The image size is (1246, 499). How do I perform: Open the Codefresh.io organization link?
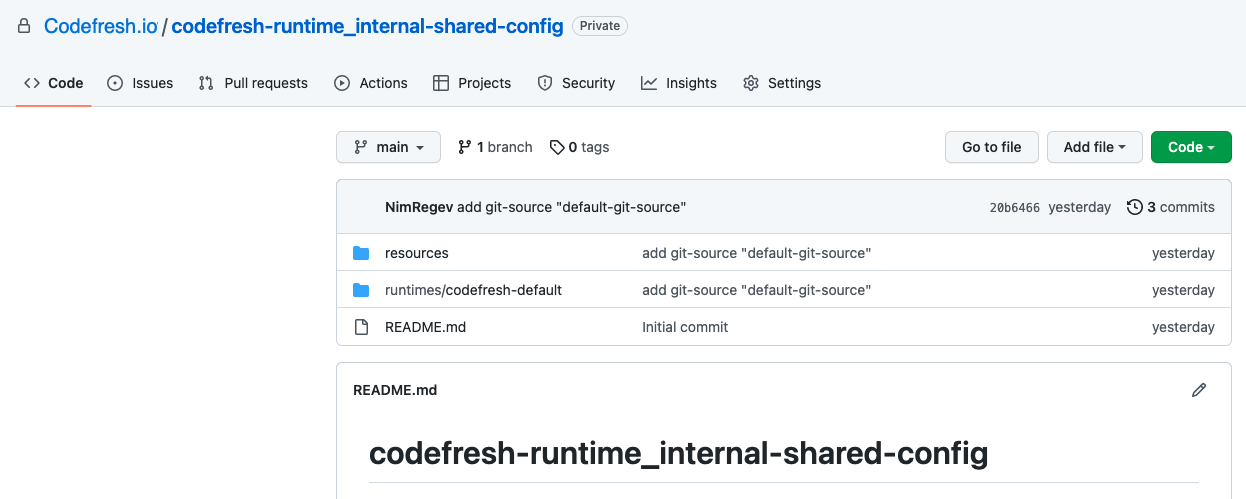click(x=101, y=26)
